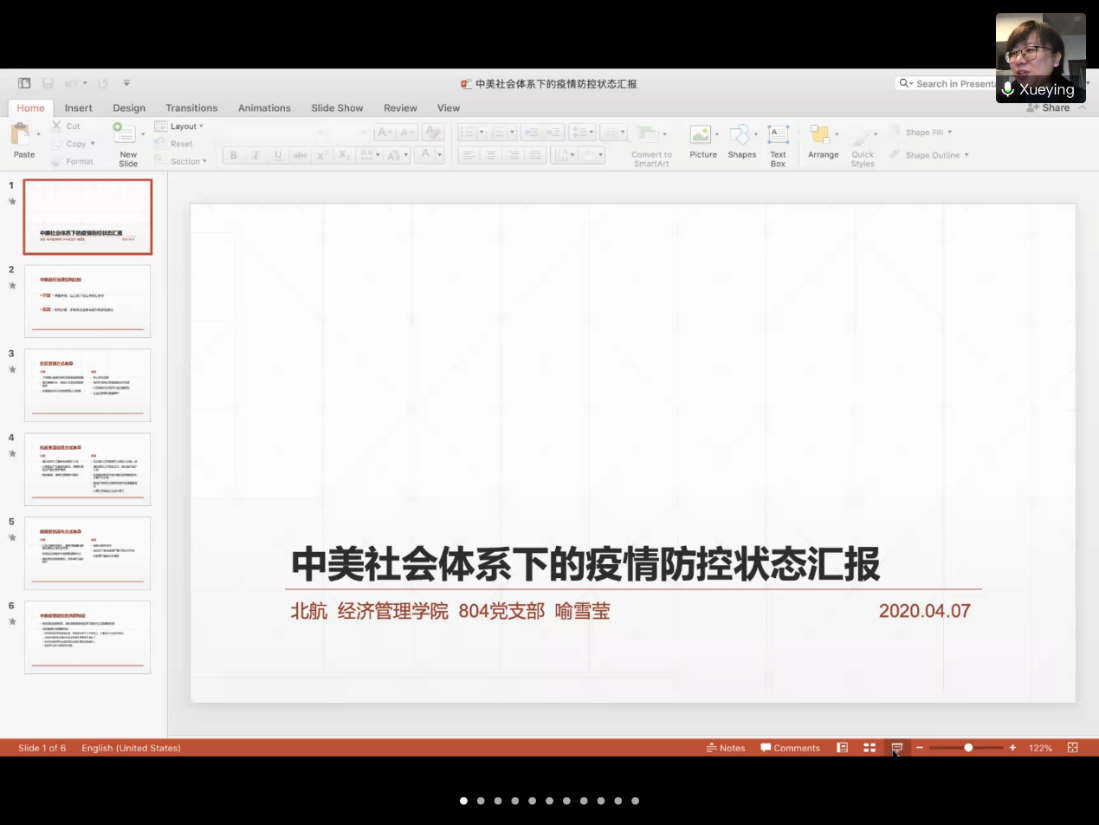
Task: Switch to Slide Sorter view icon
Action: pyautogui.click(x=870, y=748)
